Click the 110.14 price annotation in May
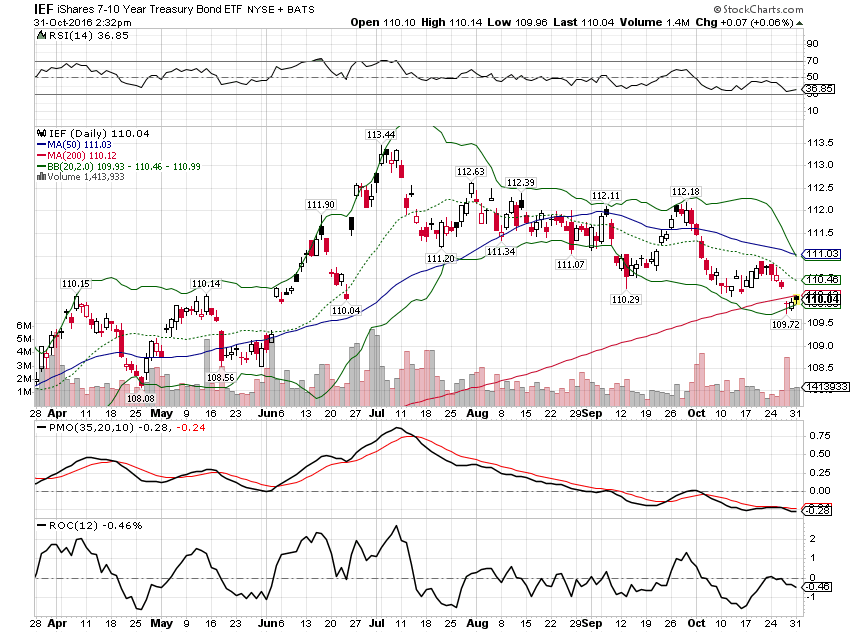This screenshot has height=633, width=850. pyautogui.click(x=206, y=284)
